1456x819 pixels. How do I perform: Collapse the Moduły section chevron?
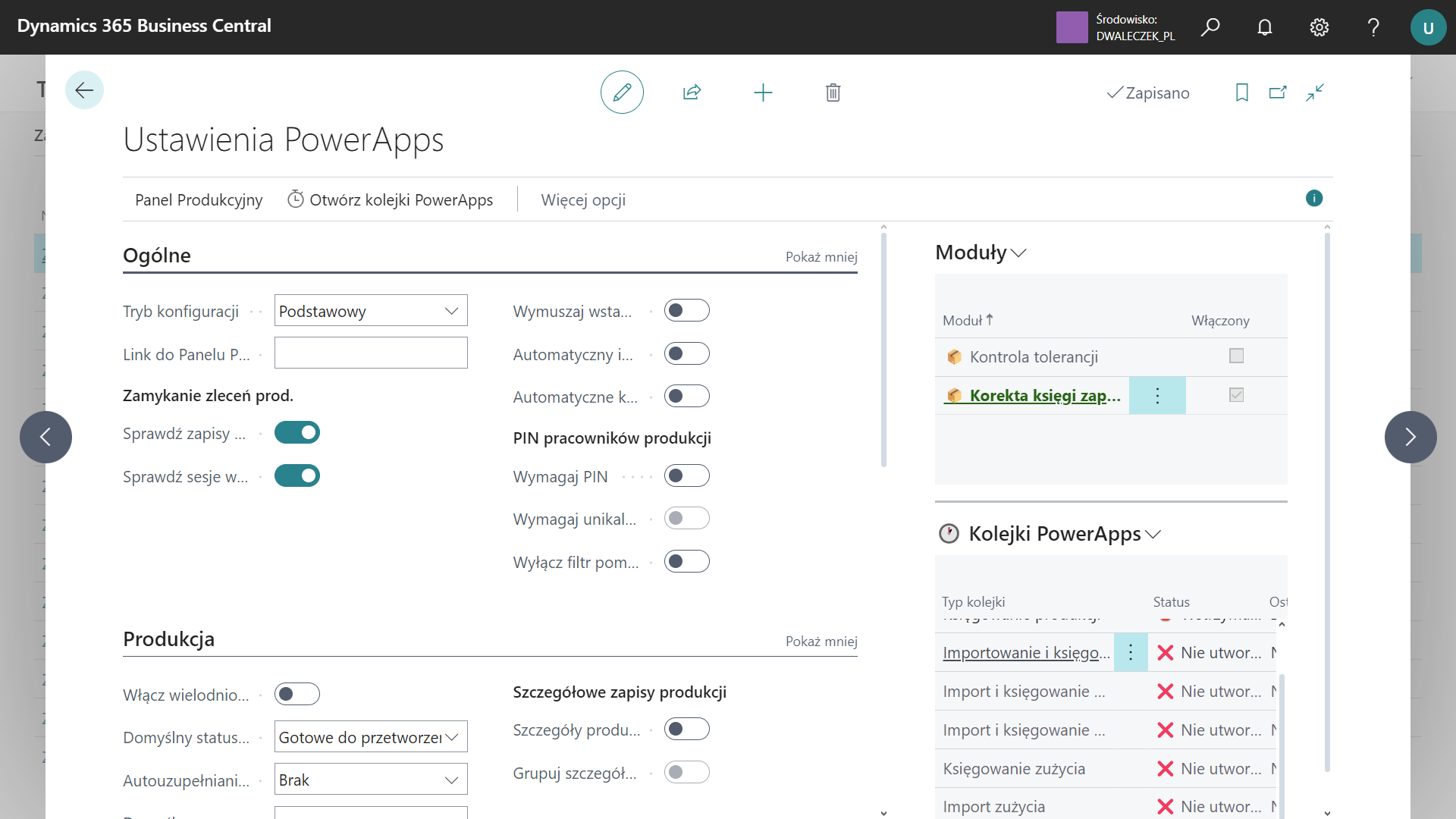coord(1018,253)
